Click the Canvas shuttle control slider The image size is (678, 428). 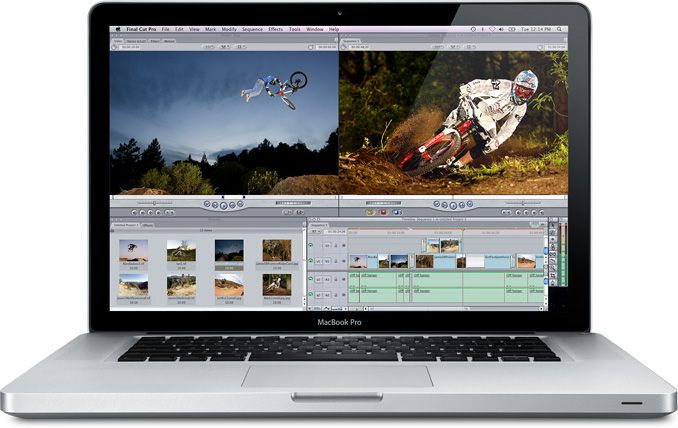point(523,202)
